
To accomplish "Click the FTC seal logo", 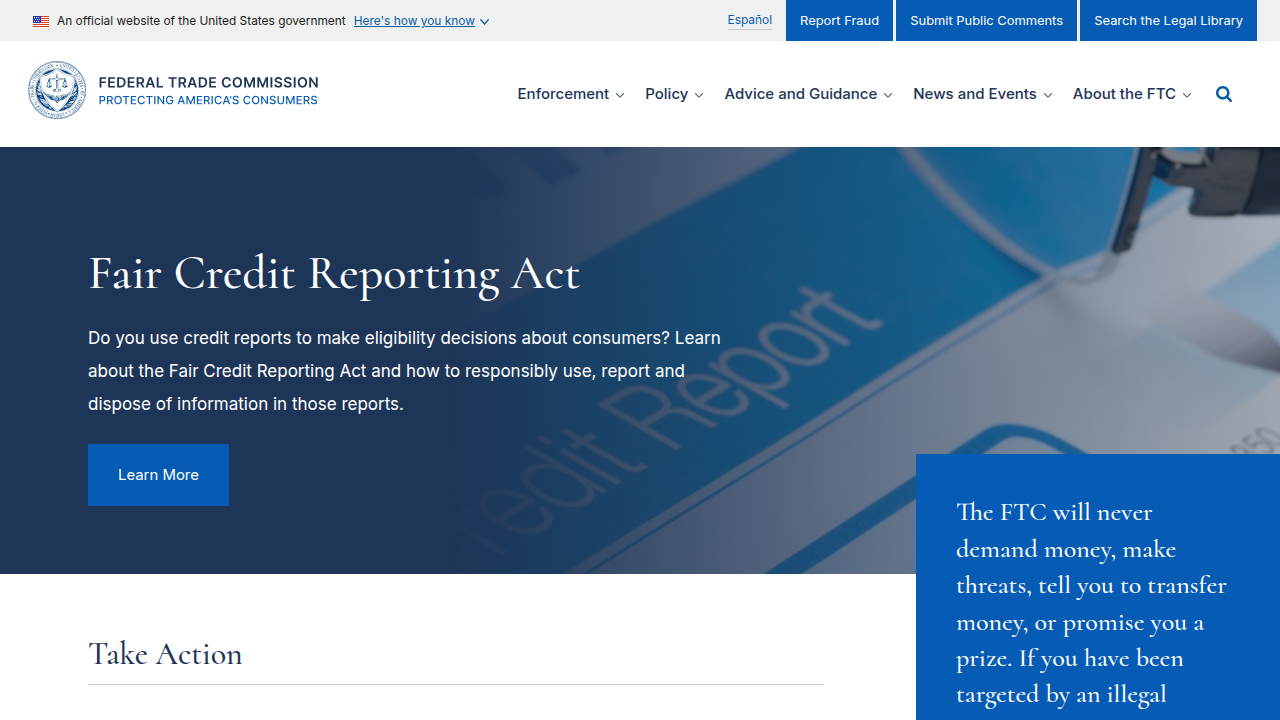I will (57, 90).
